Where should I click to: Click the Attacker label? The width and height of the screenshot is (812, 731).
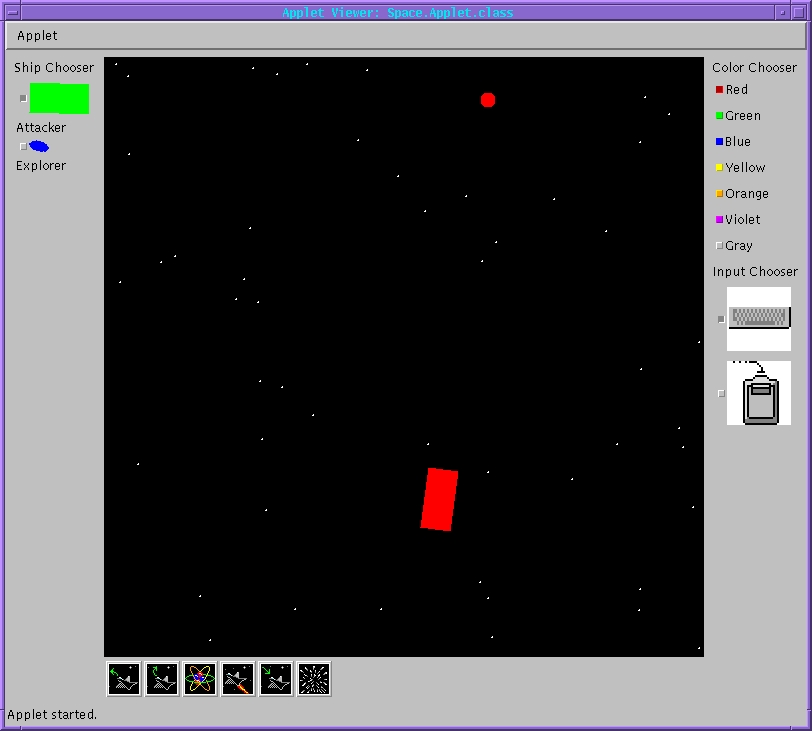pos(41,127)
